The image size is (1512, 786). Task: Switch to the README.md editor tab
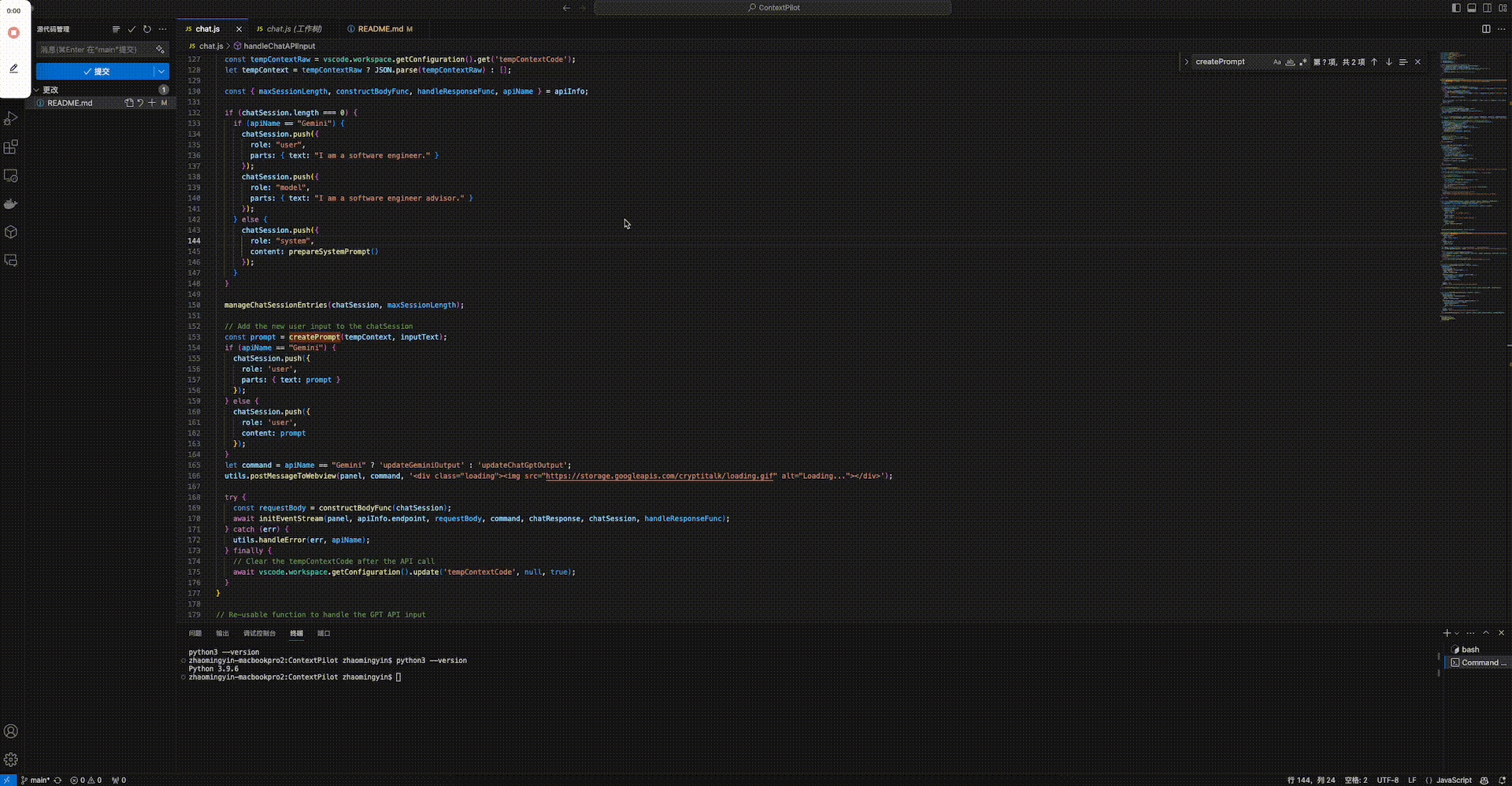click(x=380, y=29)
